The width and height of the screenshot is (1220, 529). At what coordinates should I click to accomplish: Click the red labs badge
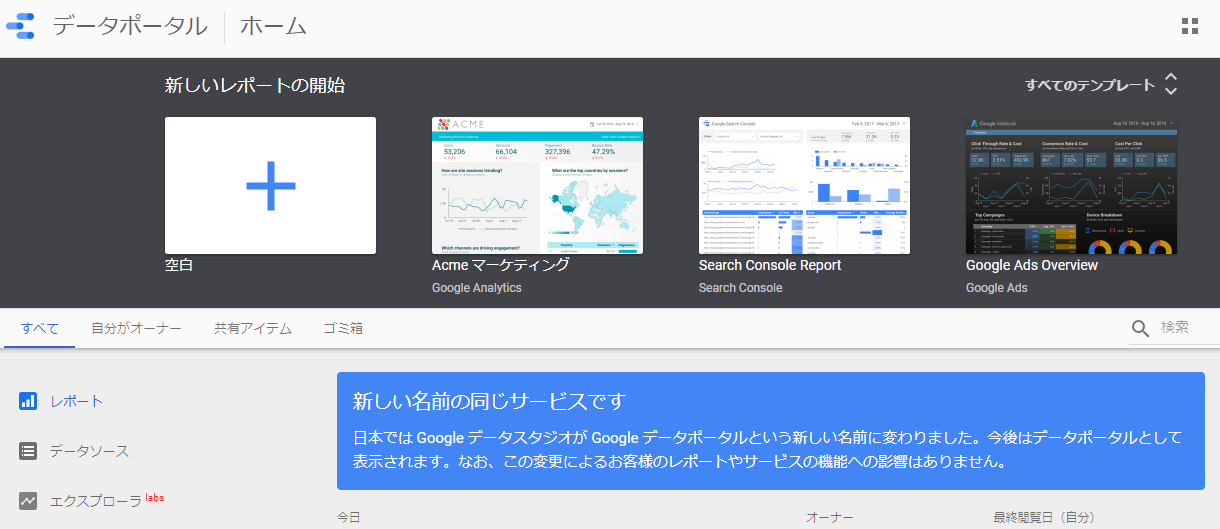(154, 496)
